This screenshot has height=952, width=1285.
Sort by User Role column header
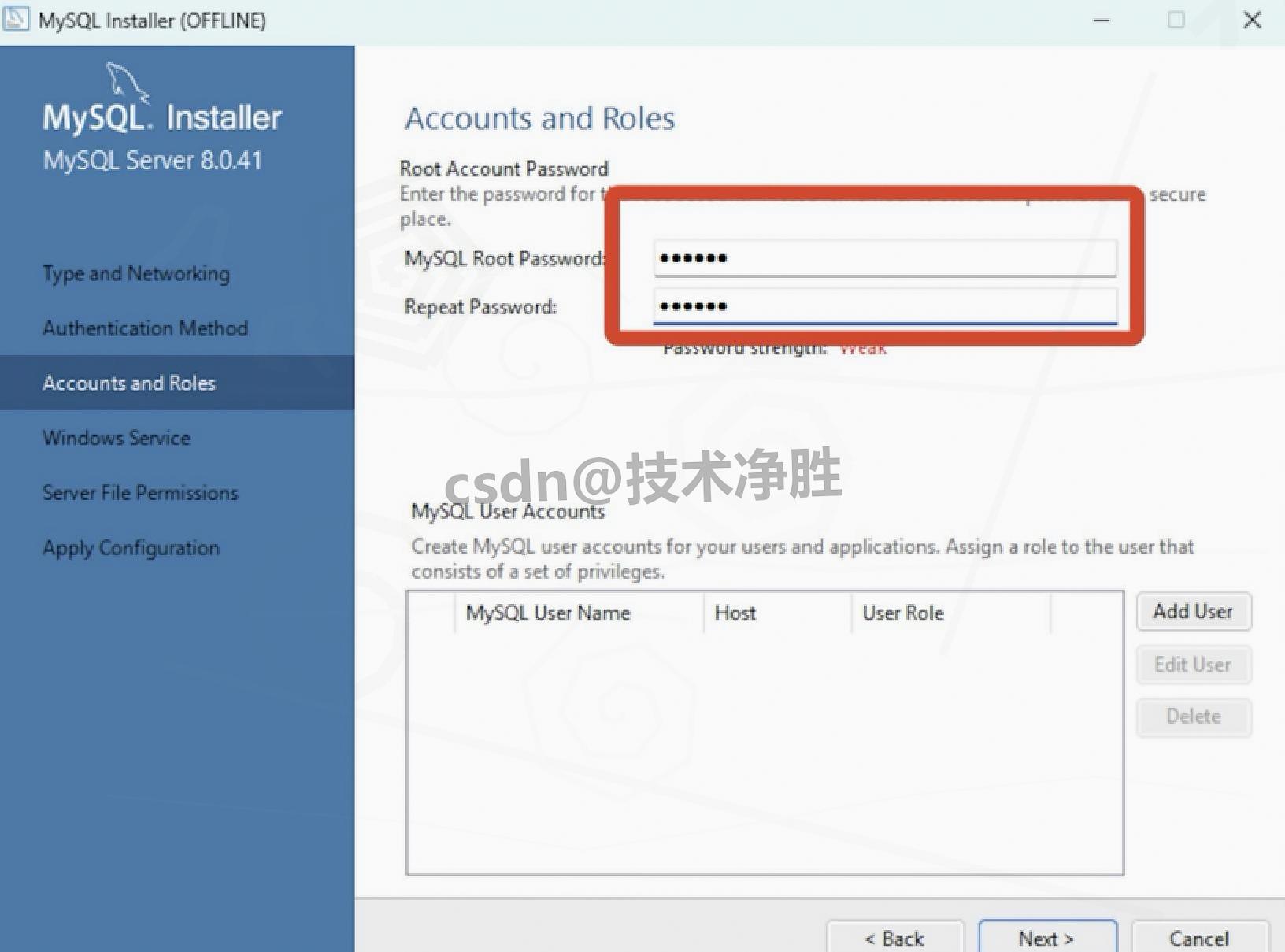(x=951, y=613)
